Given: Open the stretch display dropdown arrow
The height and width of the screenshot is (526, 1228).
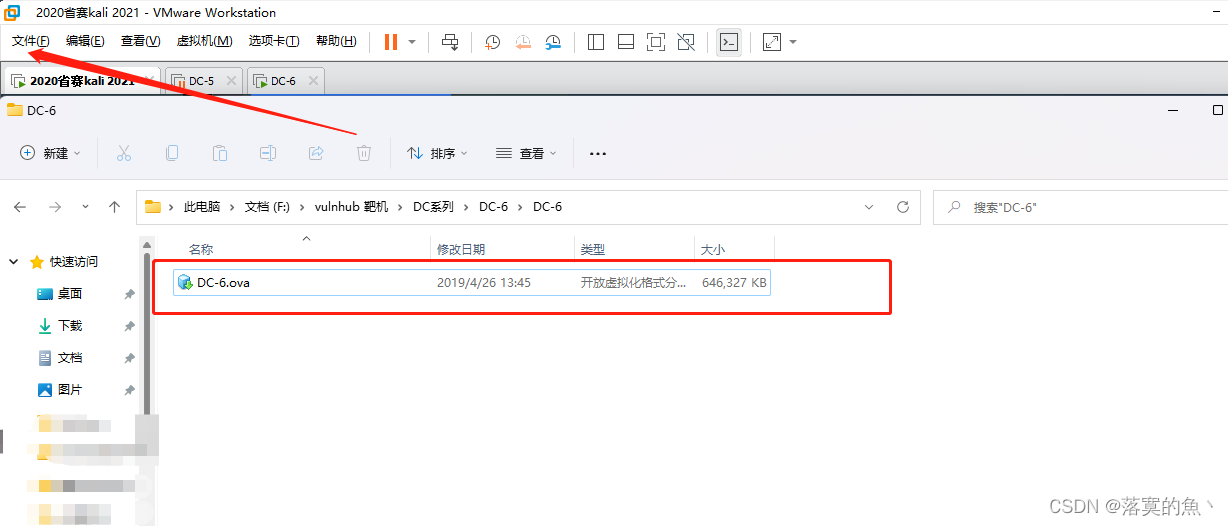Looking at the screenshot, I should click(x=793, y=42).
